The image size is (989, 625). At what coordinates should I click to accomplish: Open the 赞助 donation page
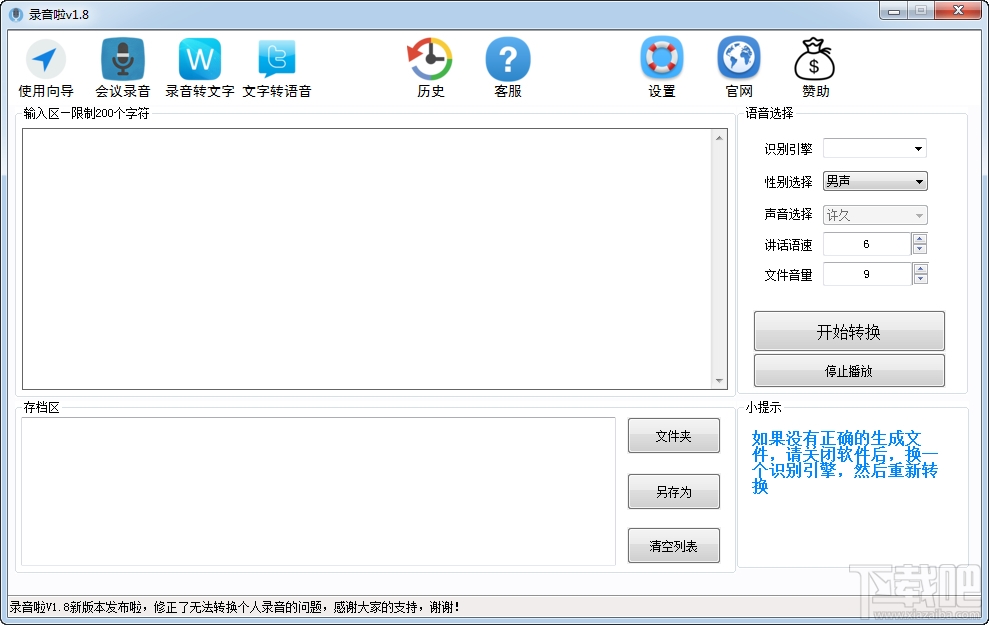pos(813,65)
